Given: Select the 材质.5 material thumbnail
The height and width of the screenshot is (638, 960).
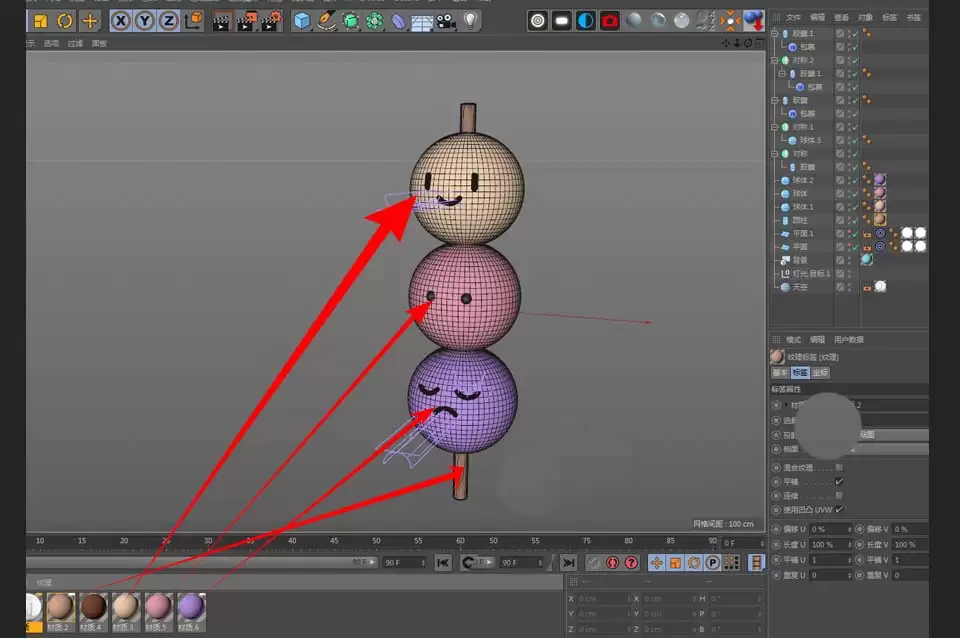Looking at the screenshot, I should [x=157, y=606].
